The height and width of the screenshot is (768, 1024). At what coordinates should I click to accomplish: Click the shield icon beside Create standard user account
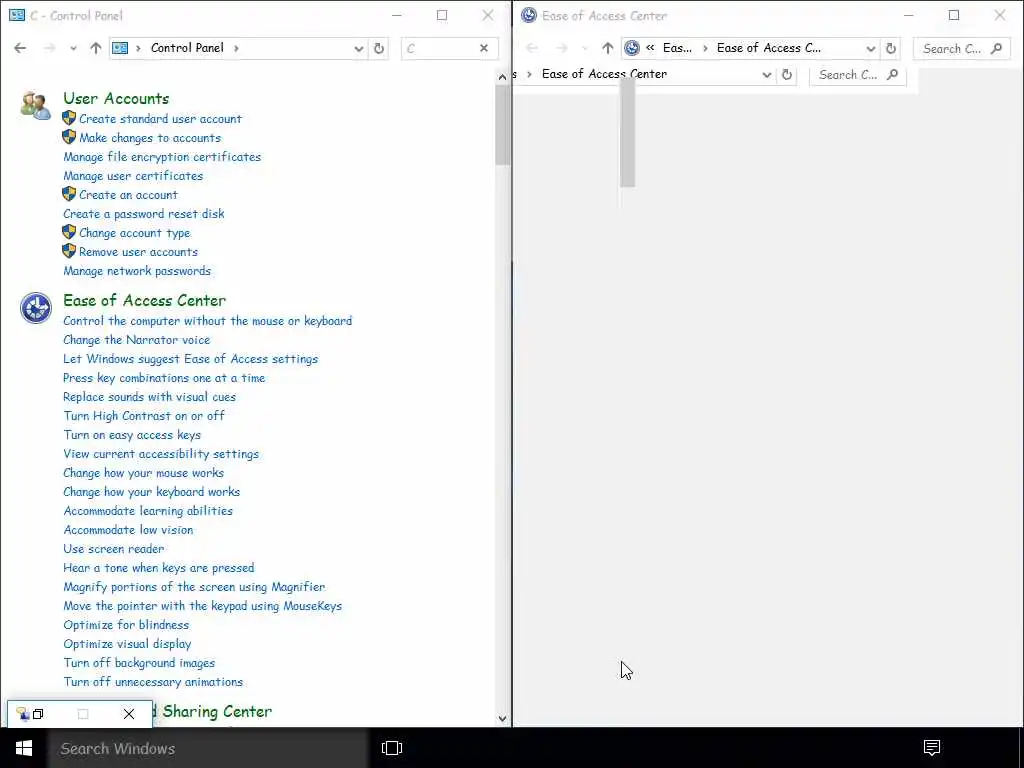pos(69,118)
